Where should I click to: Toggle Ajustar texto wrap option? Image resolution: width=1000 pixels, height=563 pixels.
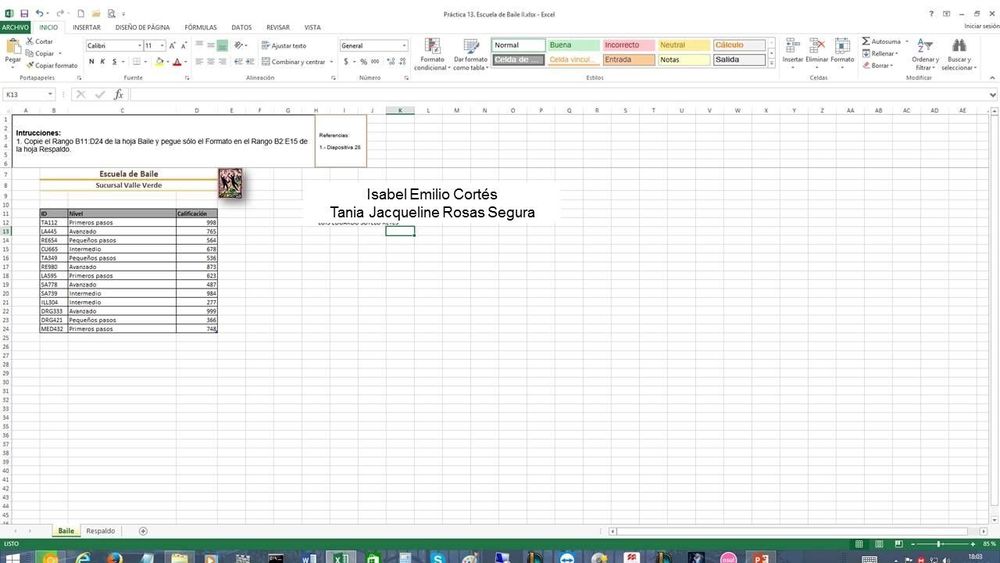tap(283, 46)
